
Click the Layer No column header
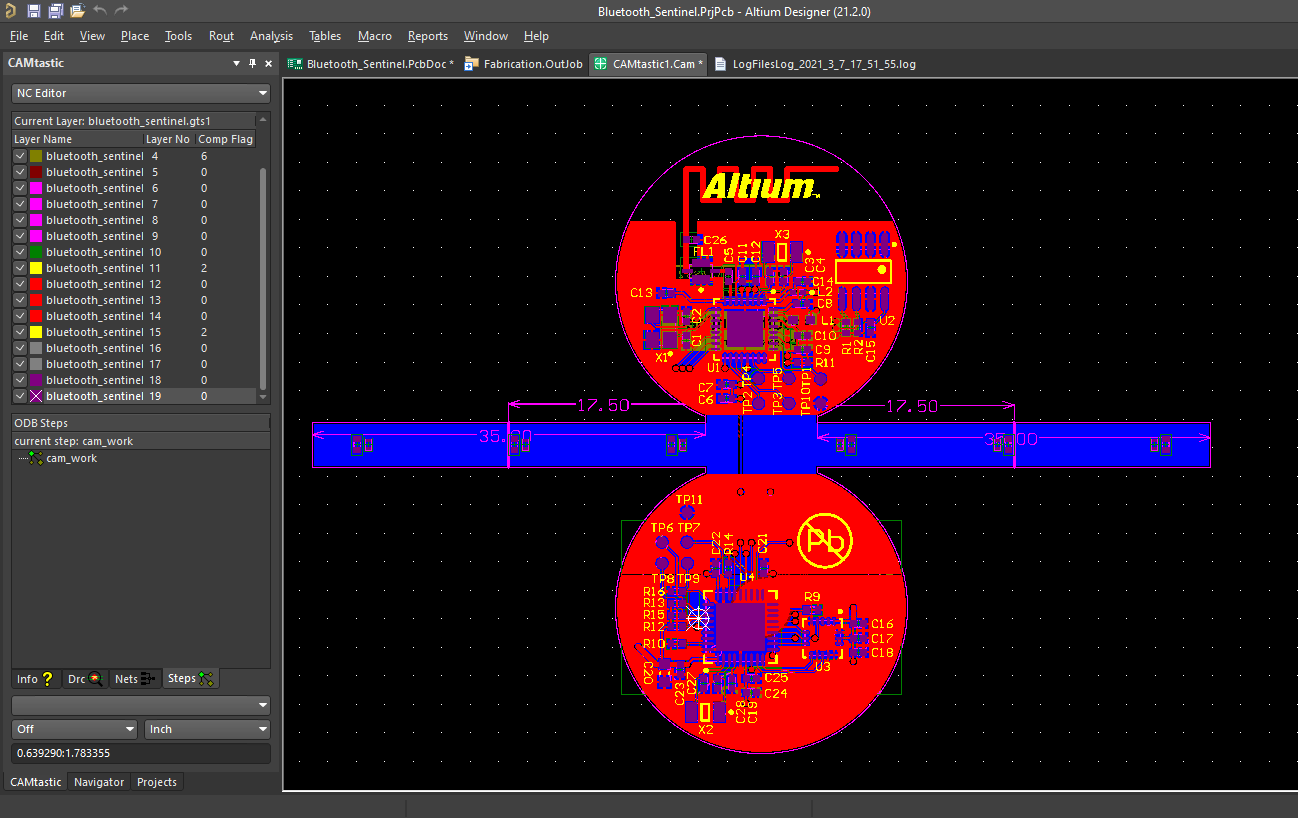pos(169,139)
